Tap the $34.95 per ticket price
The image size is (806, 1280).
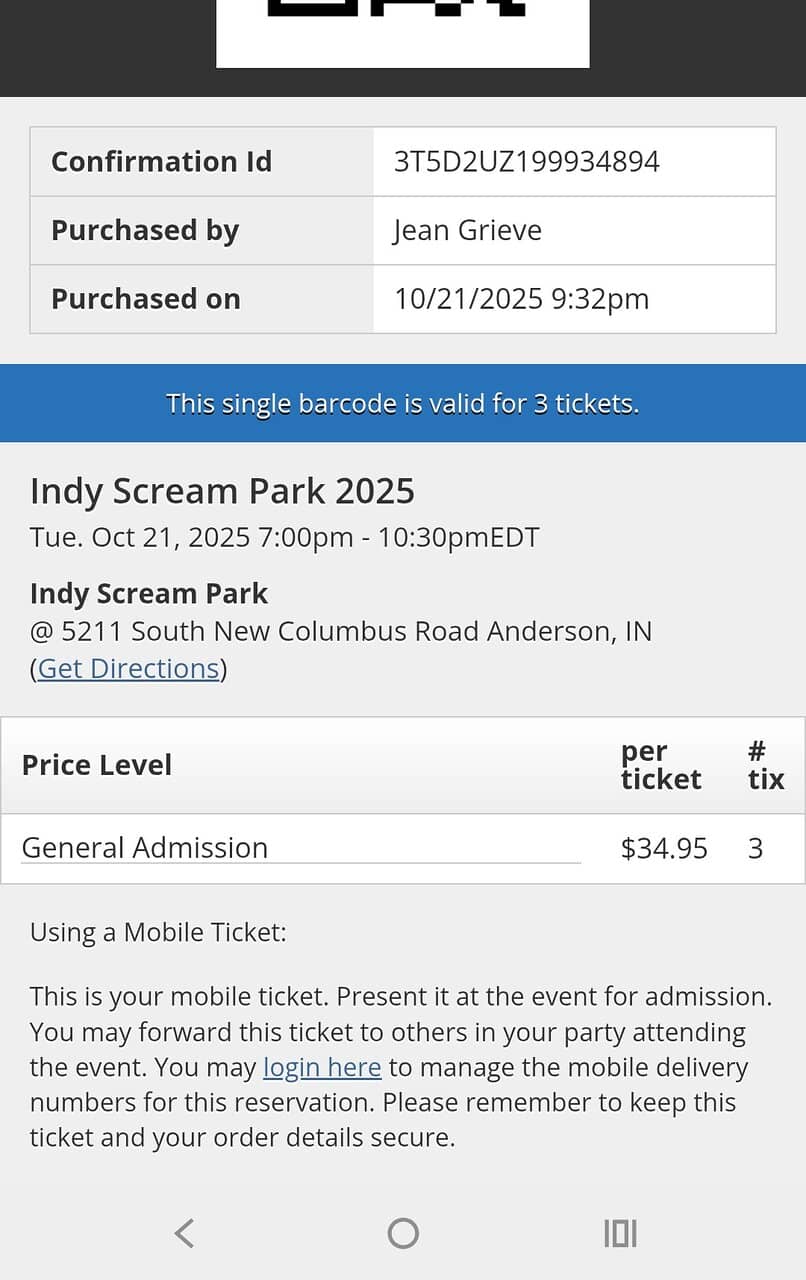tap(664, 849)
